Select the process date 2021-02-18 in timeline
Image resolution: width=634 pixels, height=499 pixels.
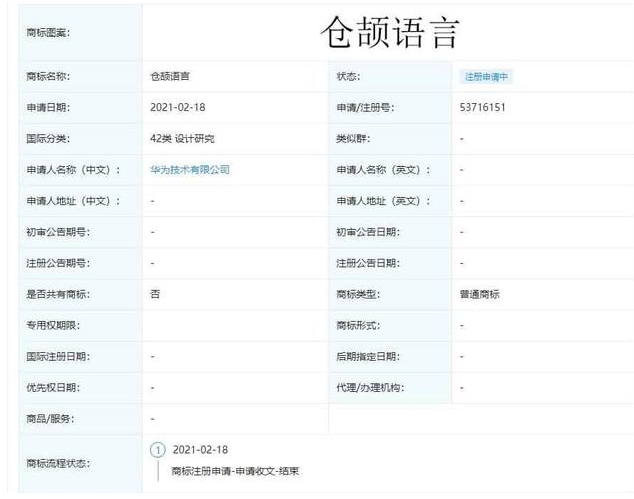tap(200, 450)
